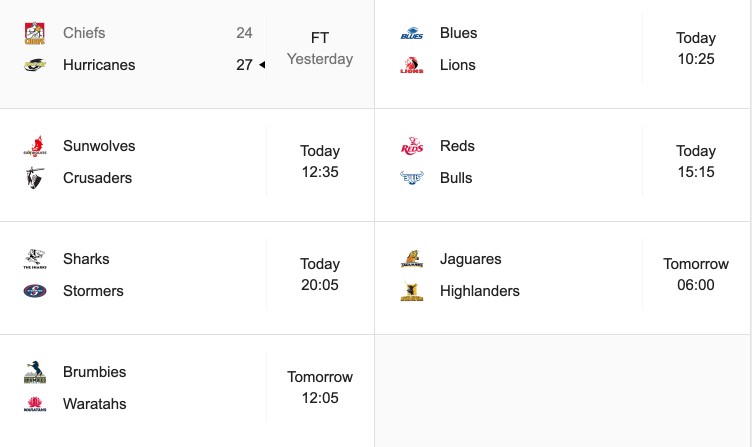Click the Crusaders knight logo
This screenshot has height=447, width=752.
[35, 178]
